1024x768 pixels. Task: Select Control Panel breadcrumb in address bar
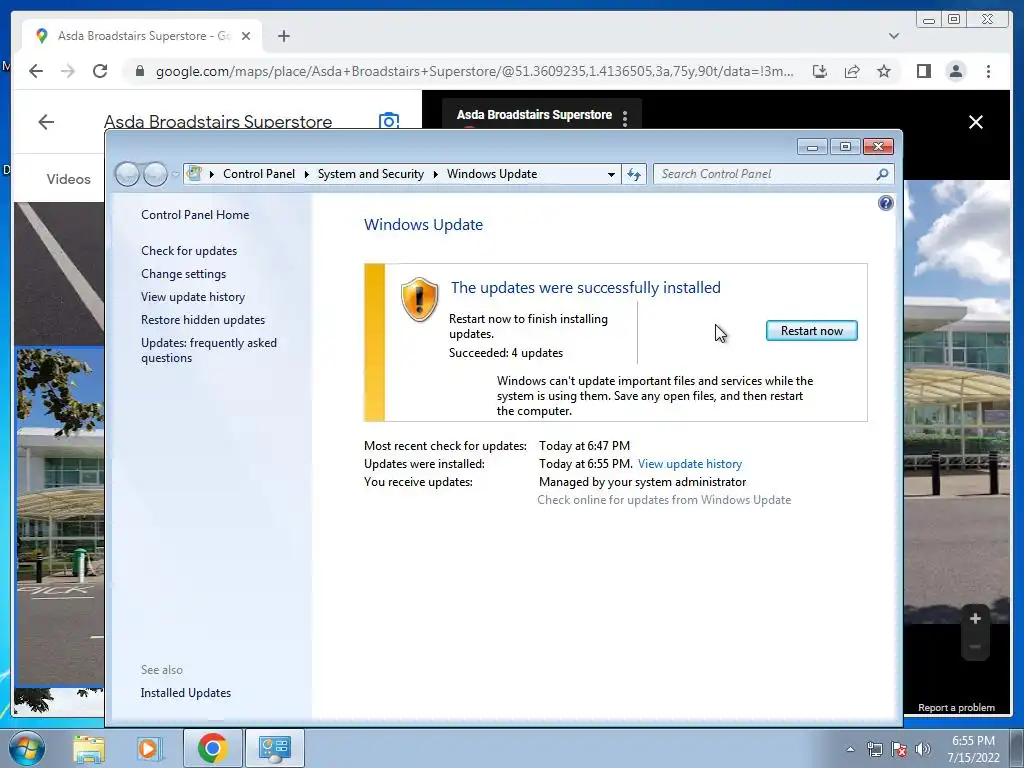click(259, 174)
